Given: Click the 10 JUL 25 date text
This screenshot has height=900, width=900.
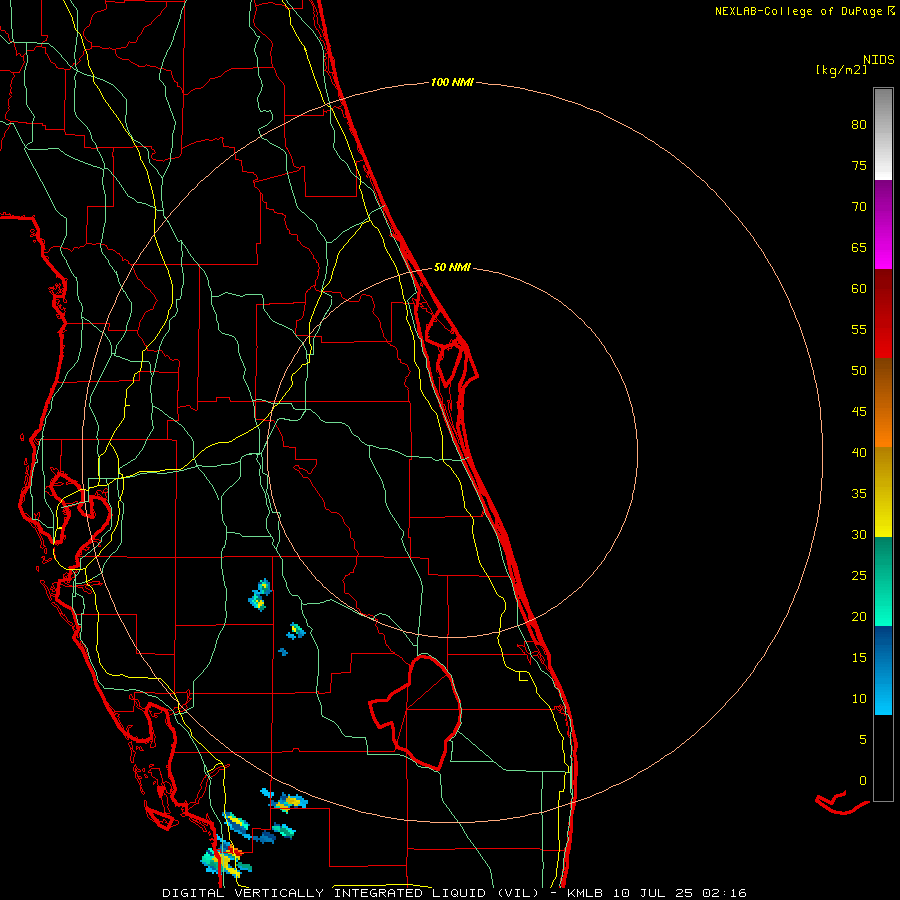Looking at the screenshot, I should (x=654, y=893).
